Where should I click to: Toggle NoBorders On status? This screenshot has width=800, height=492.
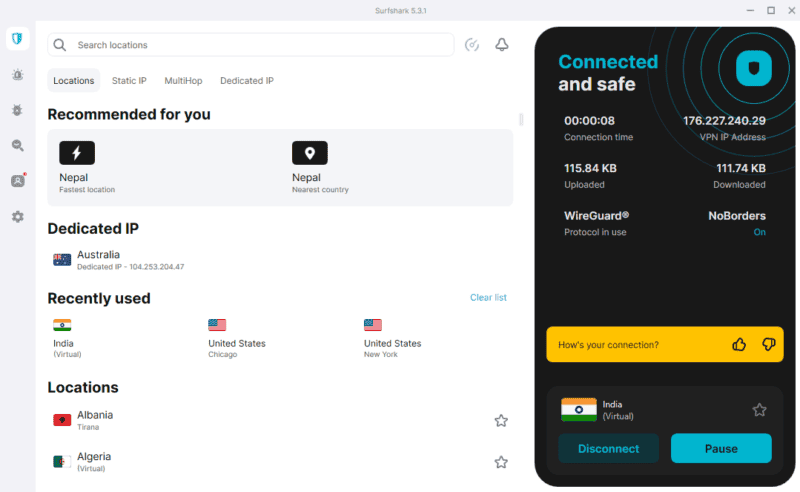760,232
